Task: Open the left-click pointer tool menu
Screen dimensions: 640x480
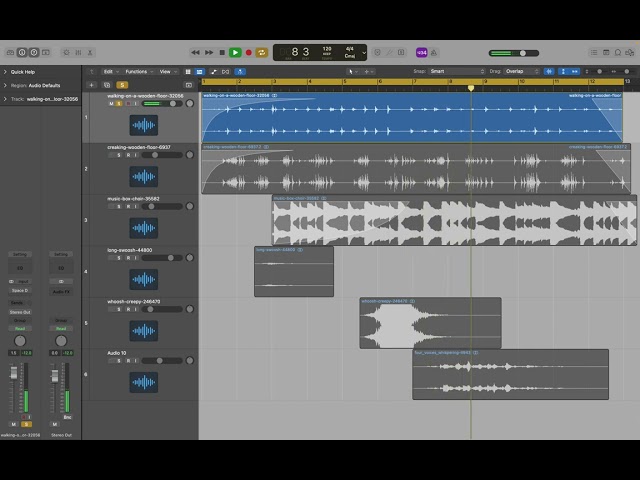Action: [353, 71]
